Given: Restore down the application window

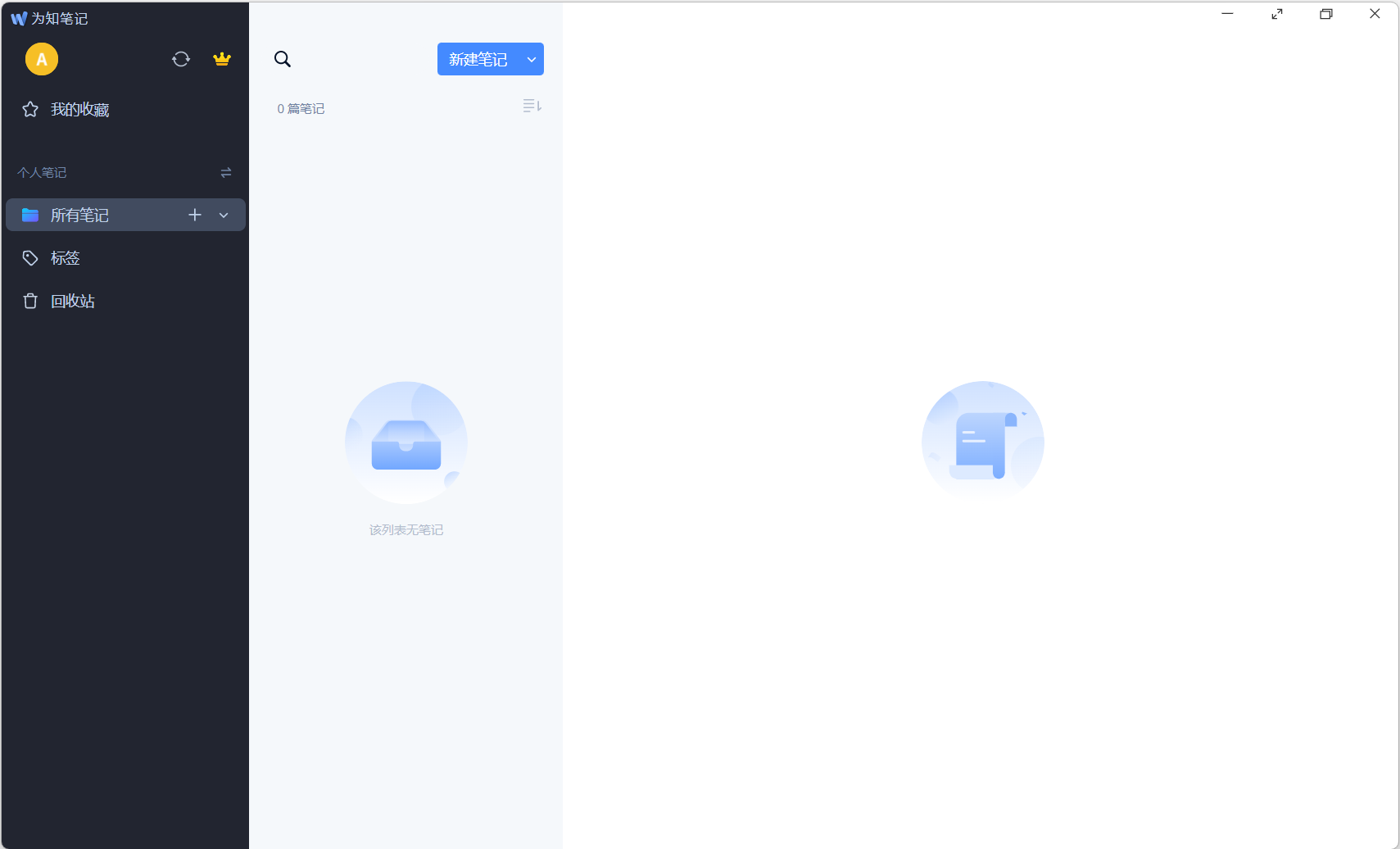Looking at the screenshot, I should (1326, 14).
